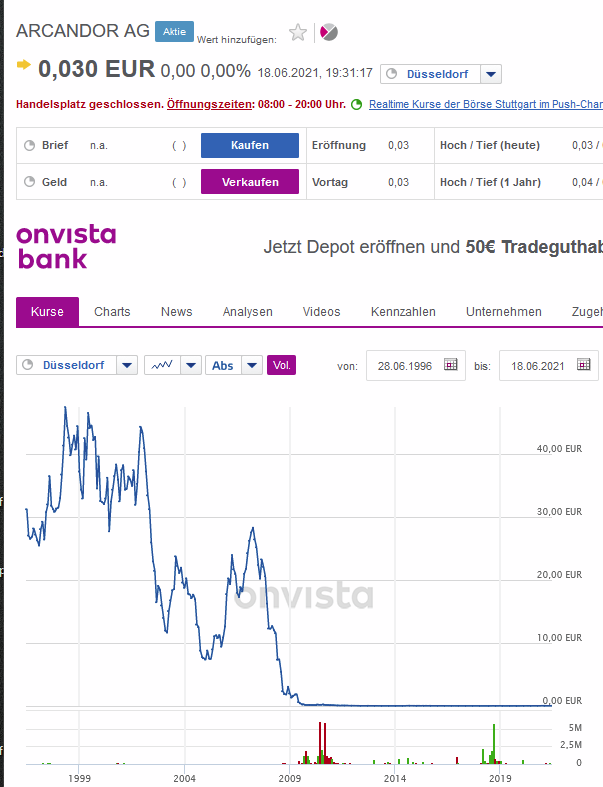Click the Eröffnung value 0,03
Viewport: 603px width, 787px height.
click(x=398, y=145)
